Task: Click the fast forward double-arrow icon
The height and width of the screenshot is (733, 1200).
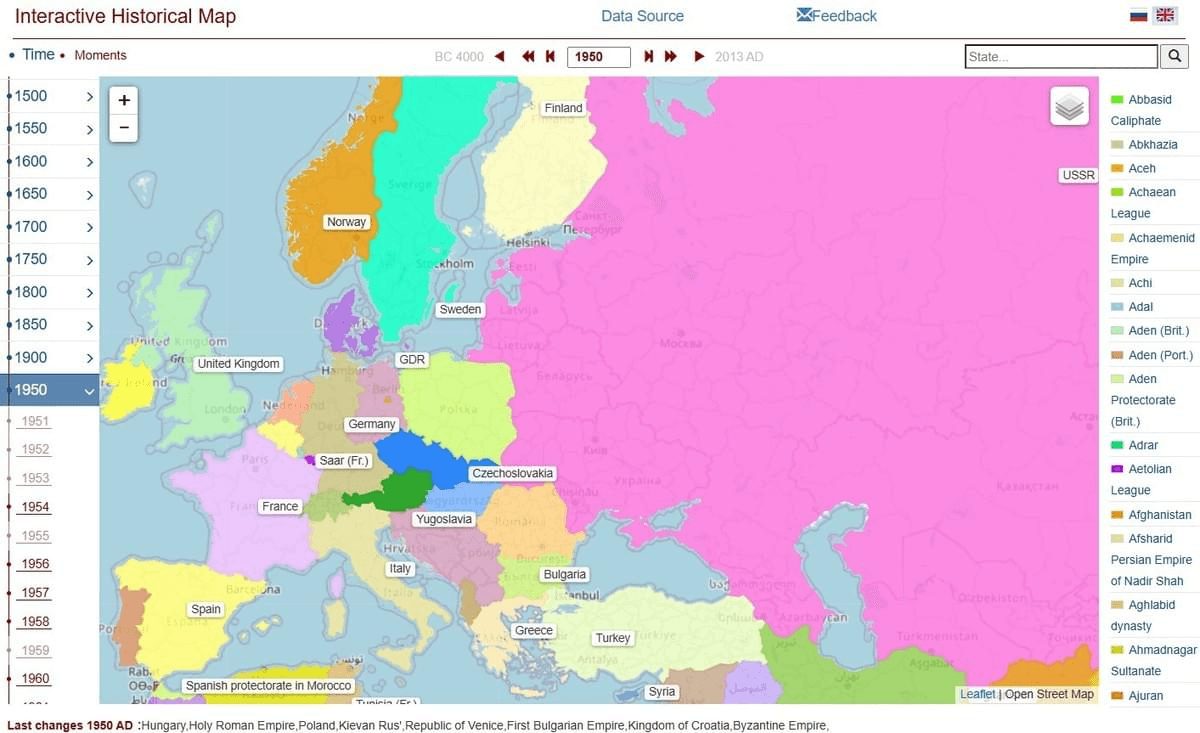Action: [x=671, y=57]
